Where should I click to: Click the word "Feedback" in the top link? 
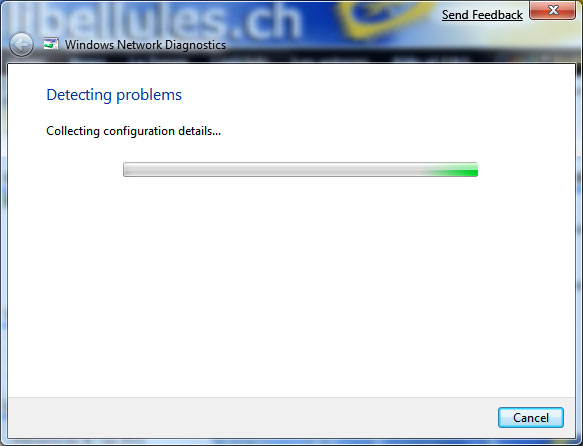[x=497, y=15]
